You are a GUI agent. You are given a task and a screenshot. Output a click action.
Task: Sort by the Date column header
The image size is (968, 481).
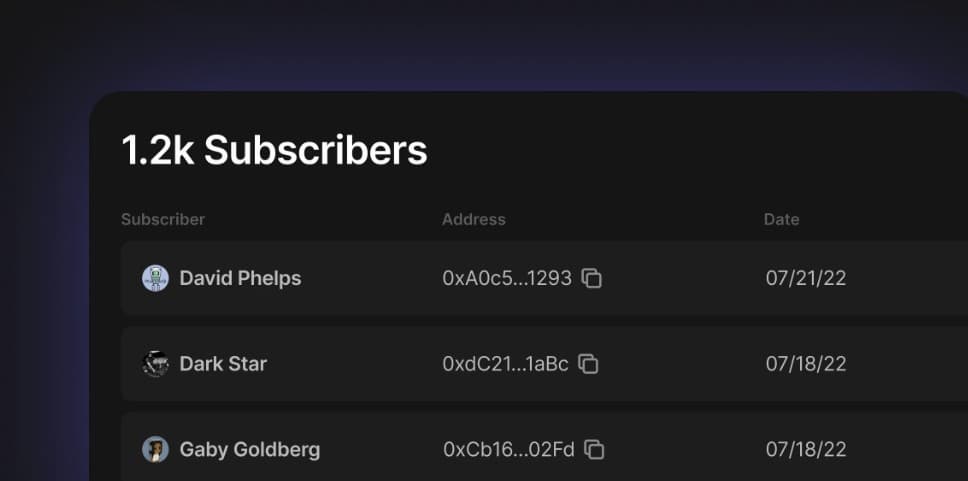point(782,219)
